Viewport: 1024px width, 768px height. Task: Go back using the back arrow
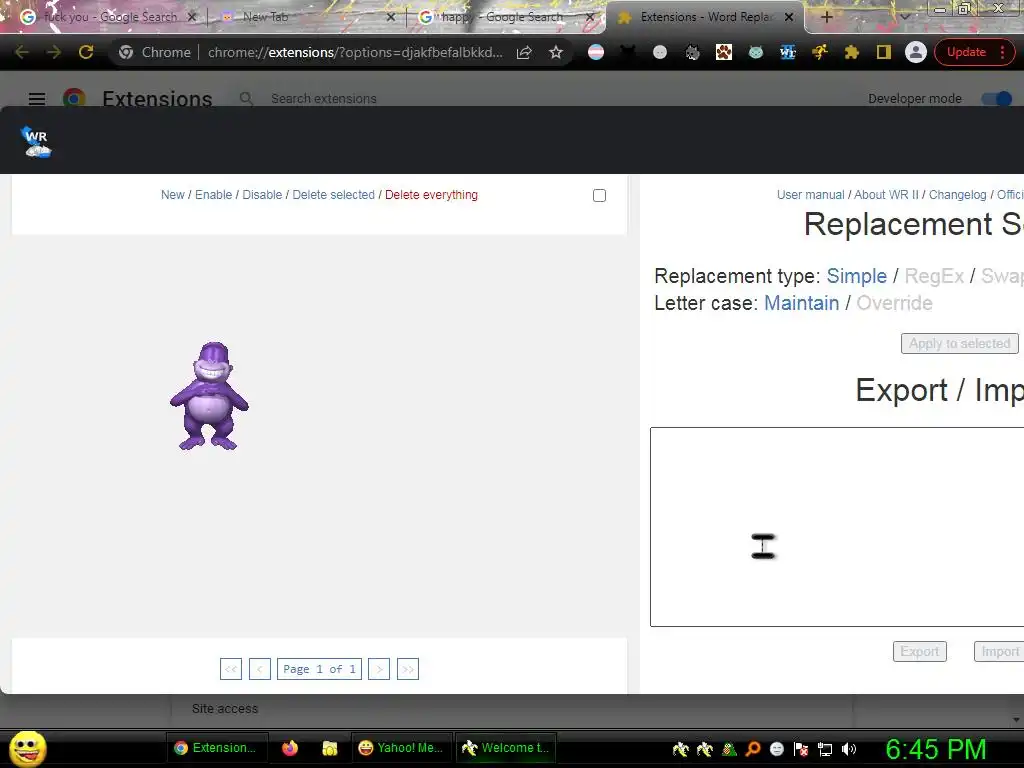coord(22,52)
